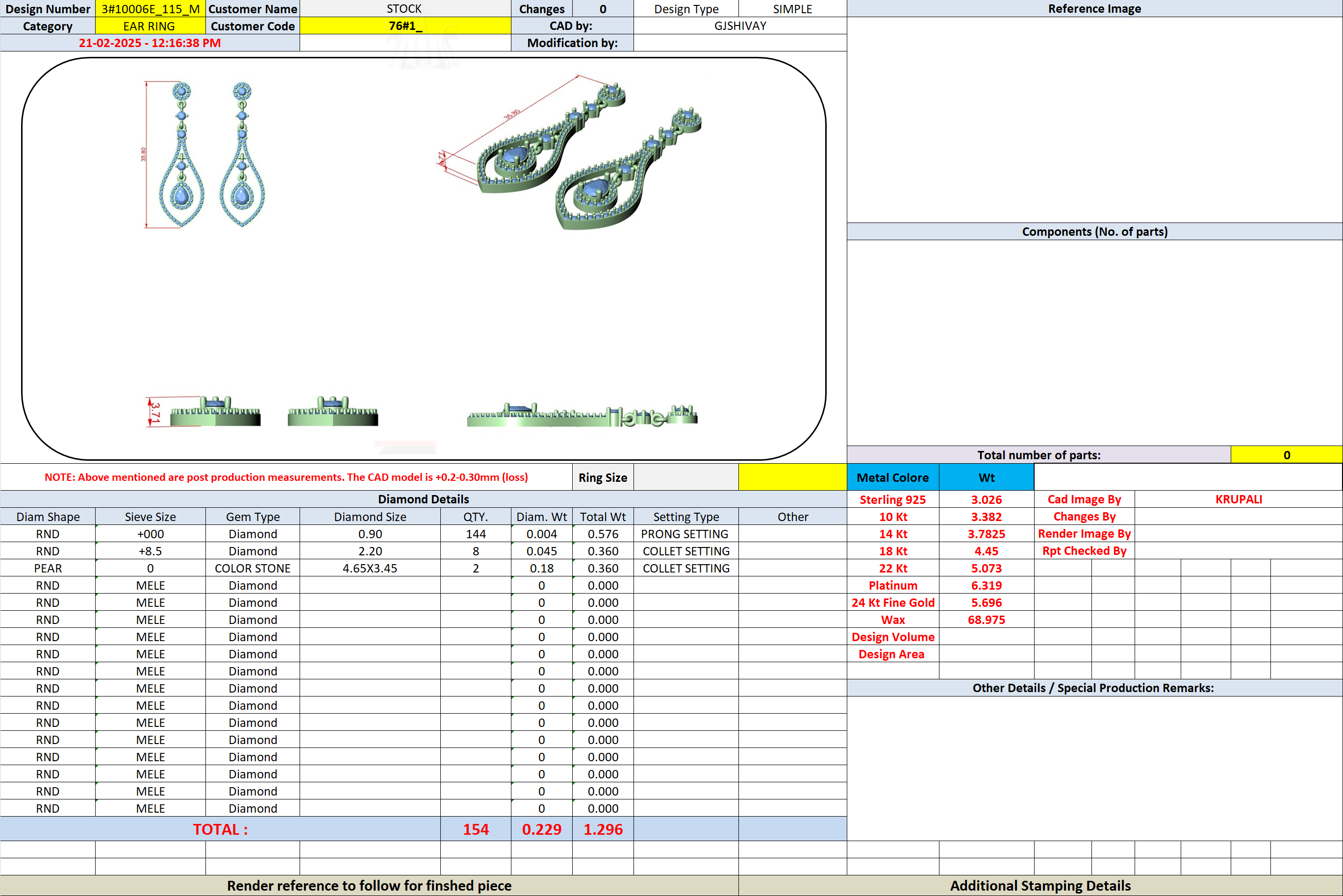
Task: Click the SIMPLE design type cell
Action: click(793, 8)
